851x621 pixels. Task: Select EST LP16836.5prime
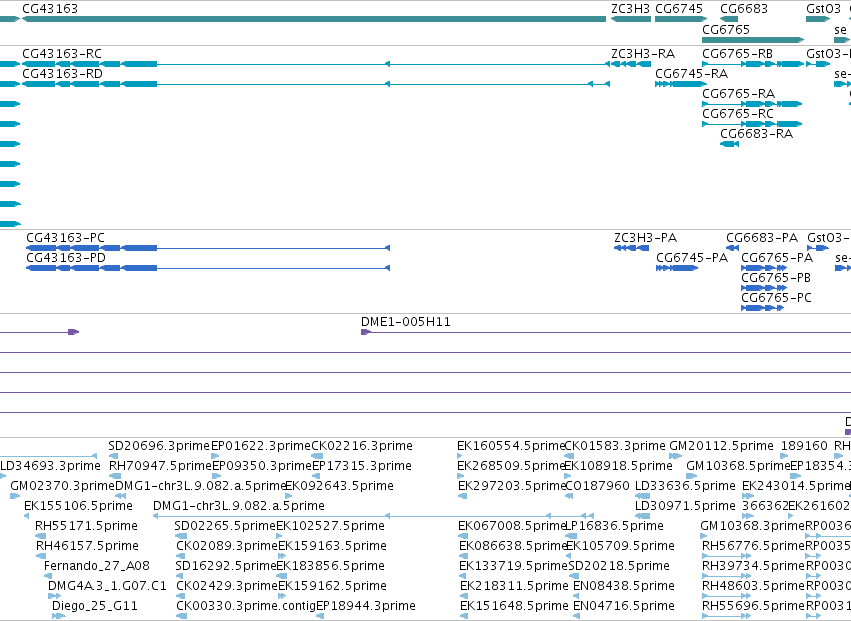pyautogui.click(x=614, y=526)
